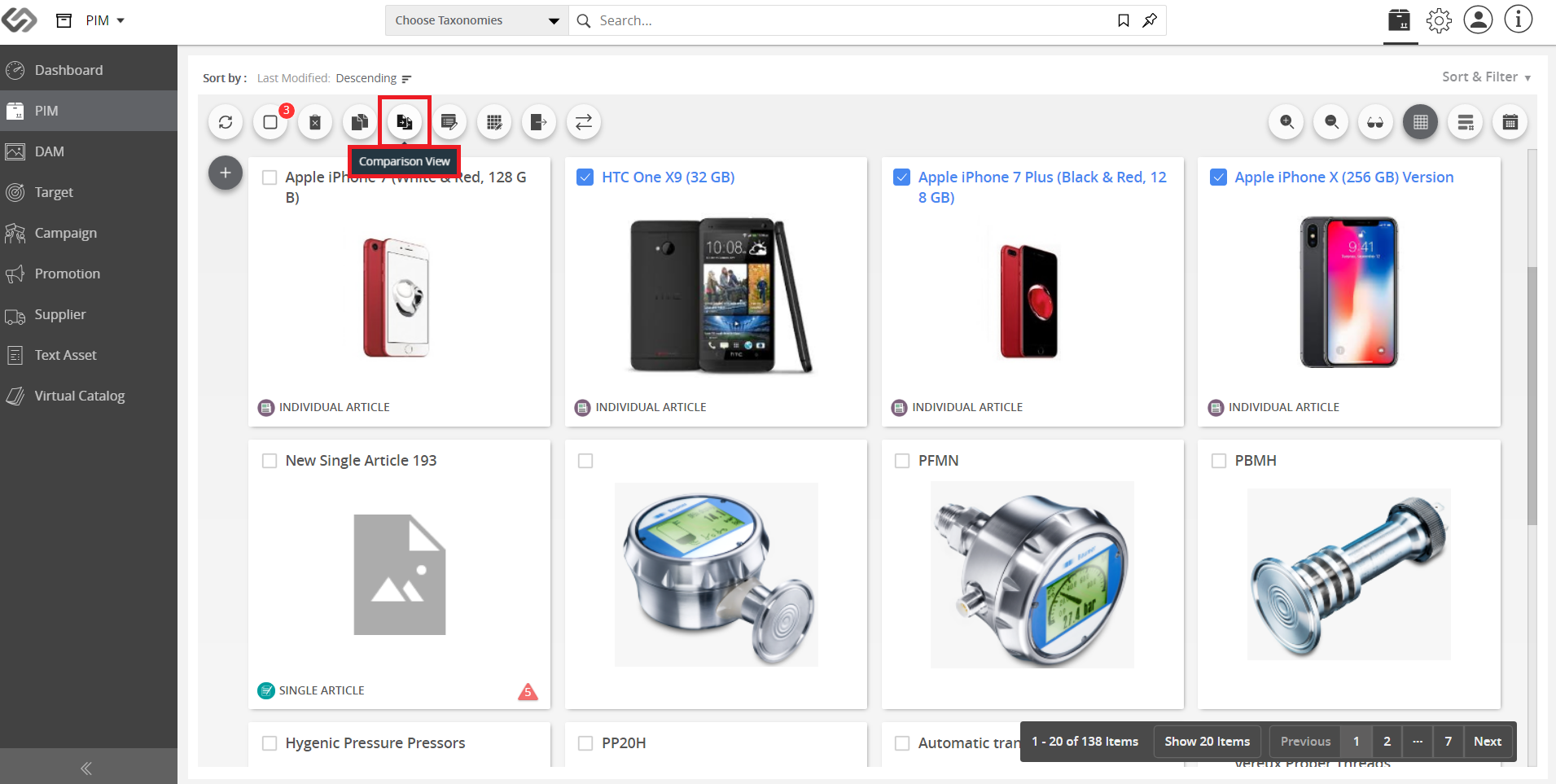Uncheck Apple iPhone 7 Plus checkbox
This screenshot has height=784, width=1556.
point(902,177)
